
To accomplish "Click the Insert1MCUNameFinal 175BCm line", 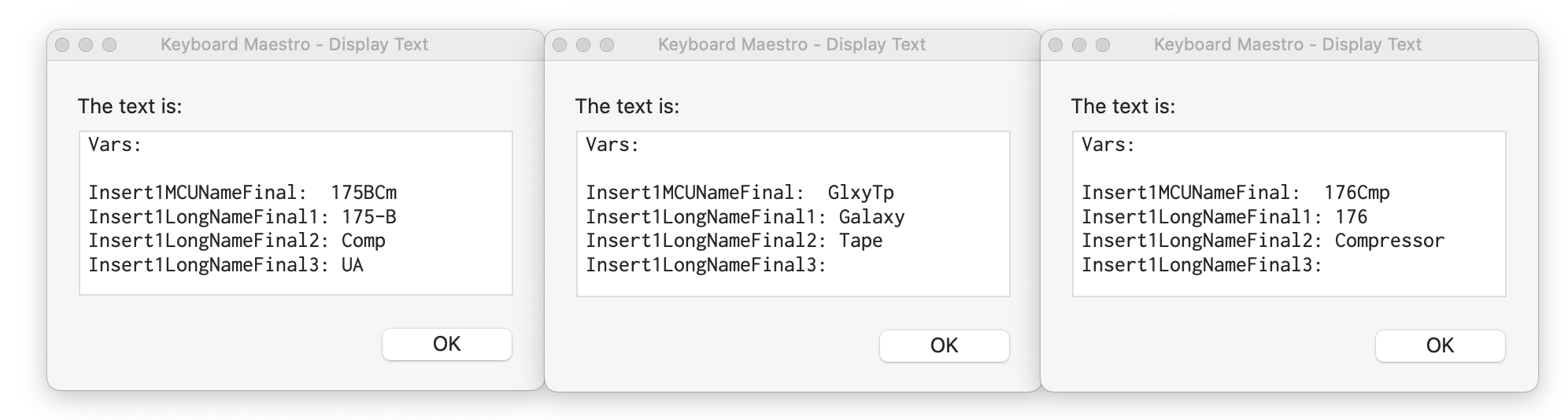I will (242, 193).
